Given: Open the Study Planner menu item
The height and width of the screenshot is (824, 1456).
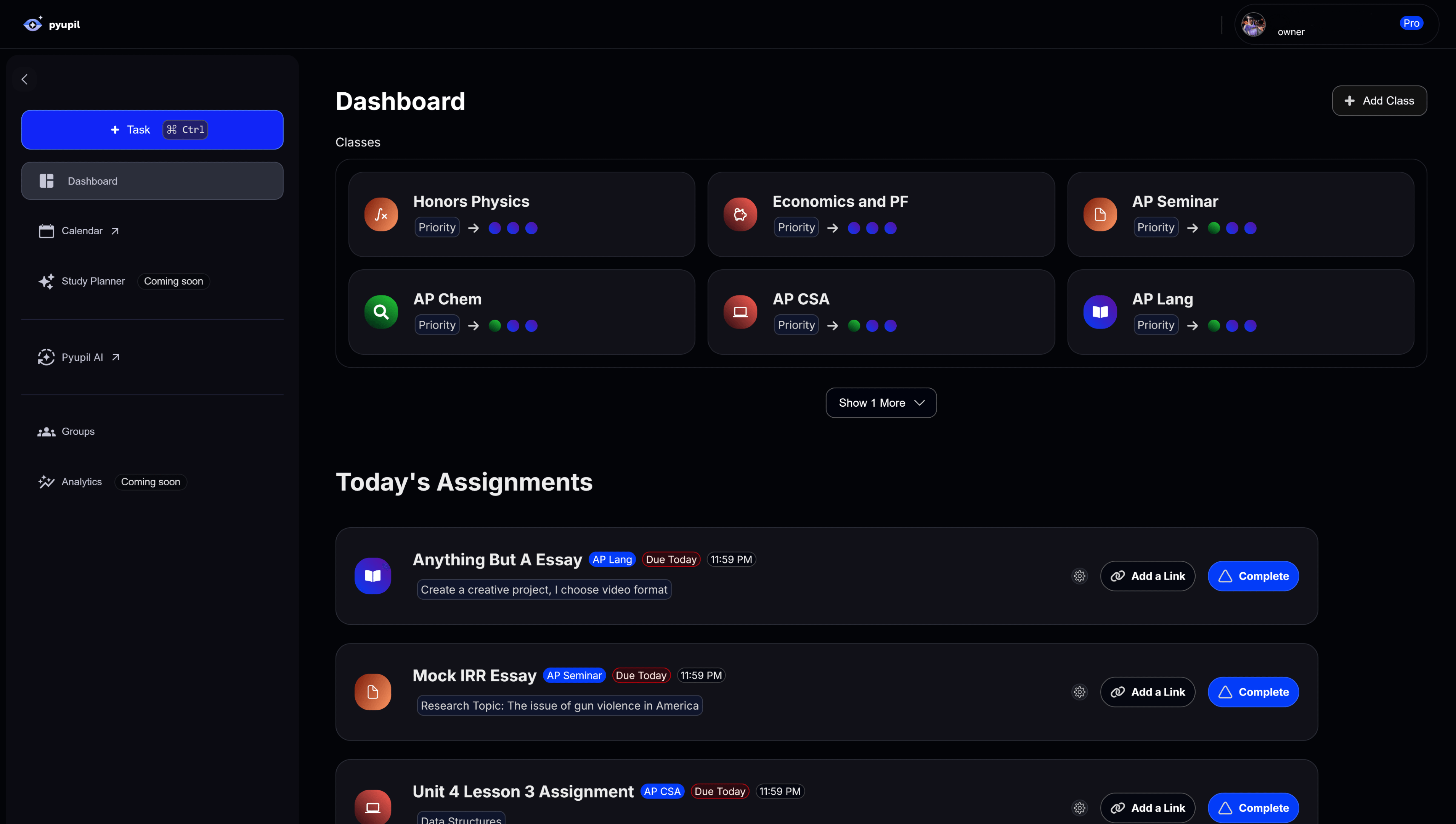Looking at the screenshot, I should pos(93,281).
